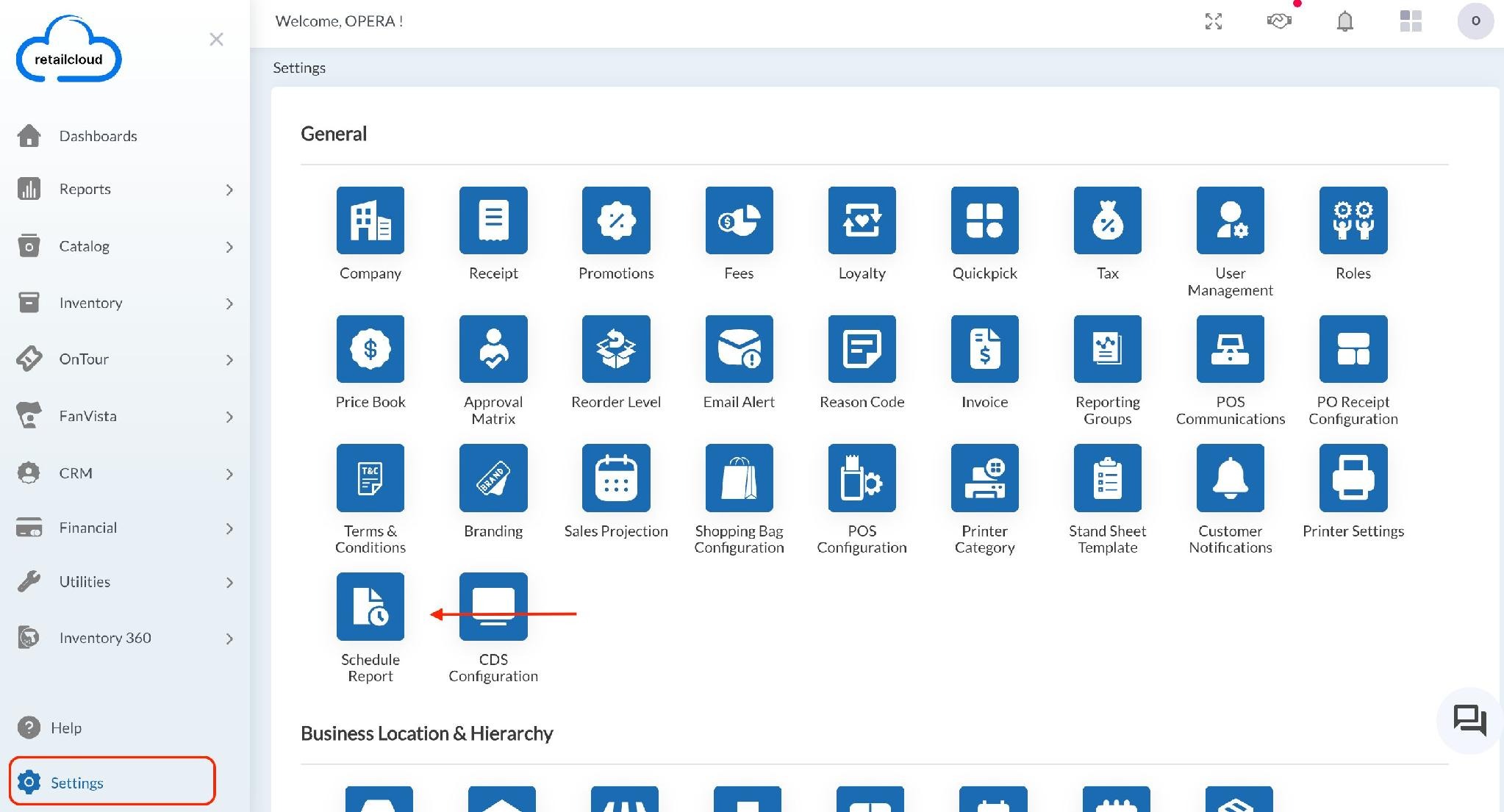Image resolution: width=1504 pixels, height=812 pixels.
Task: Open the Invoice settings icon
Action: [x=984, y=349]
